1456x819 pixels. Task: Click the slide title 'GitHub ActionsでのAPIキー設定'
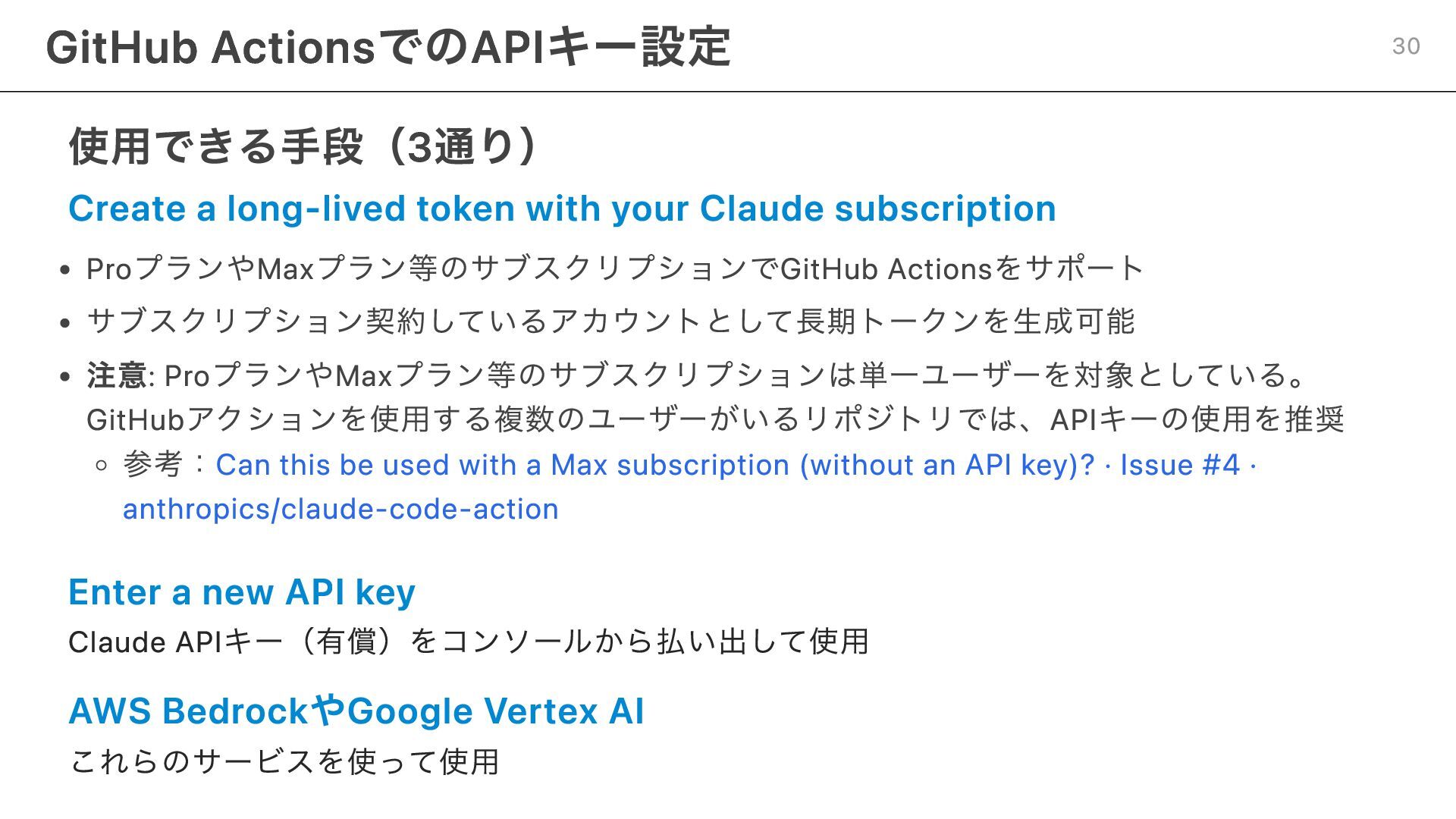point(388,47)
